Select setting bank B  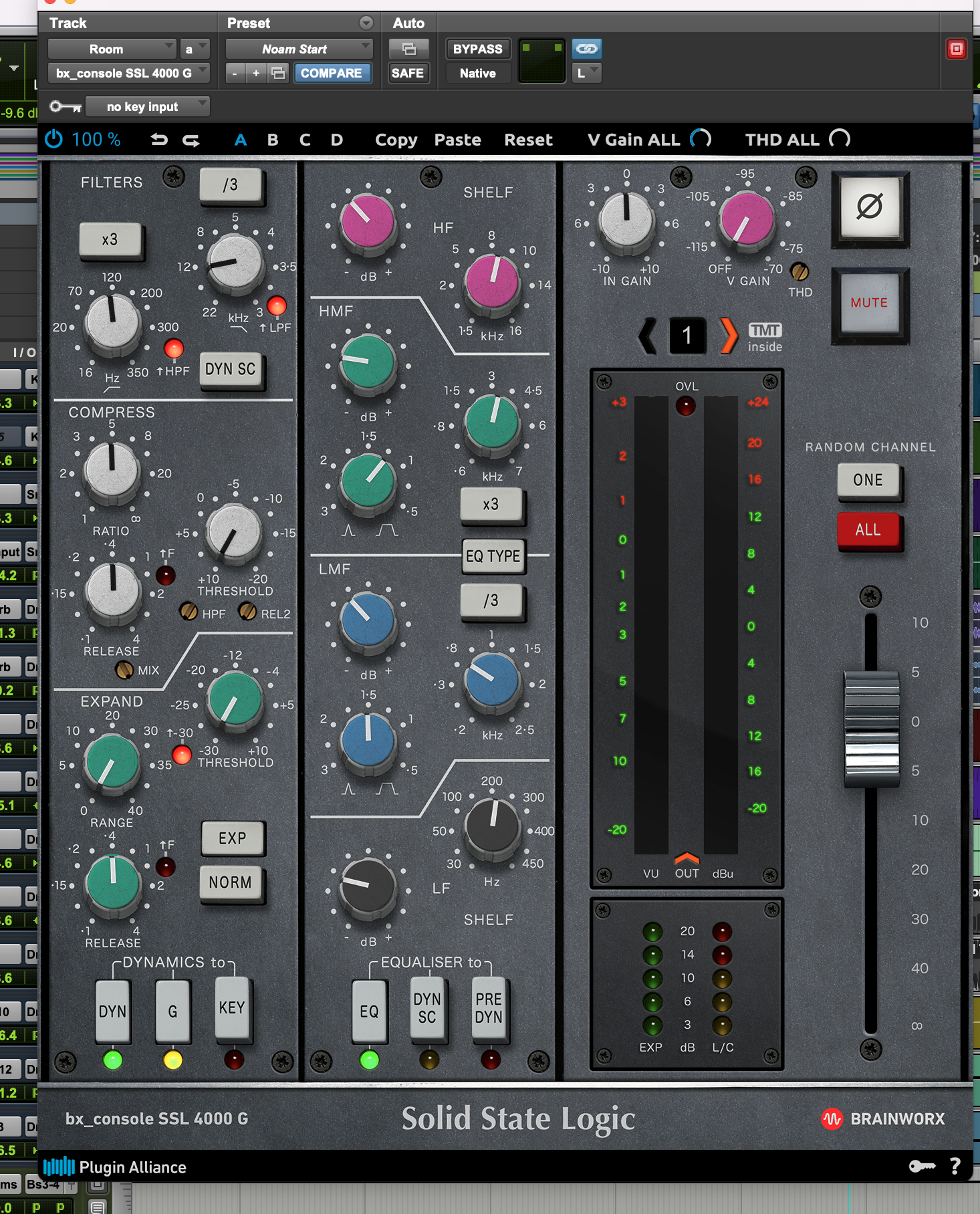(x=273, y=140)
